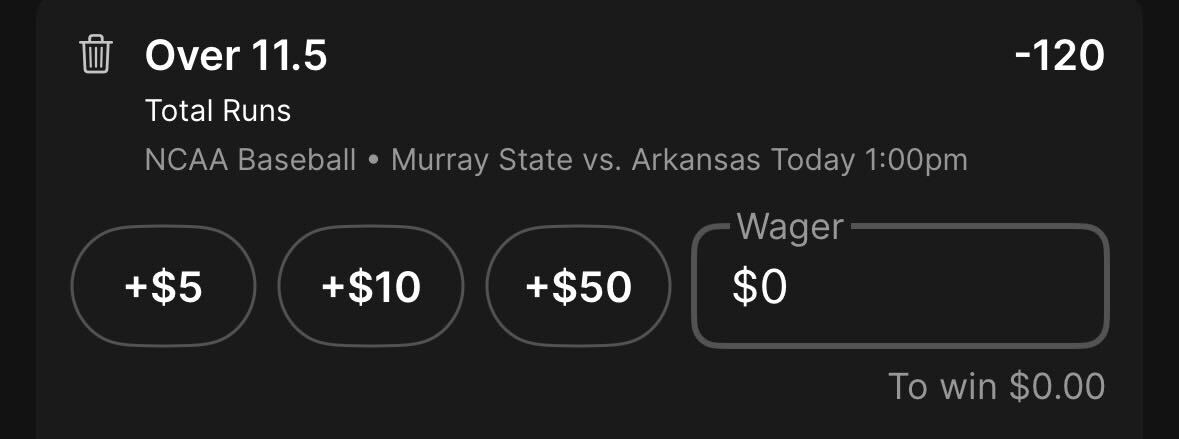Image resolution: width=1179 pixels, height=439 pixels.
Task: Focus the Wager amount input field
Action: pyautogui.click(x=900, y=286)
